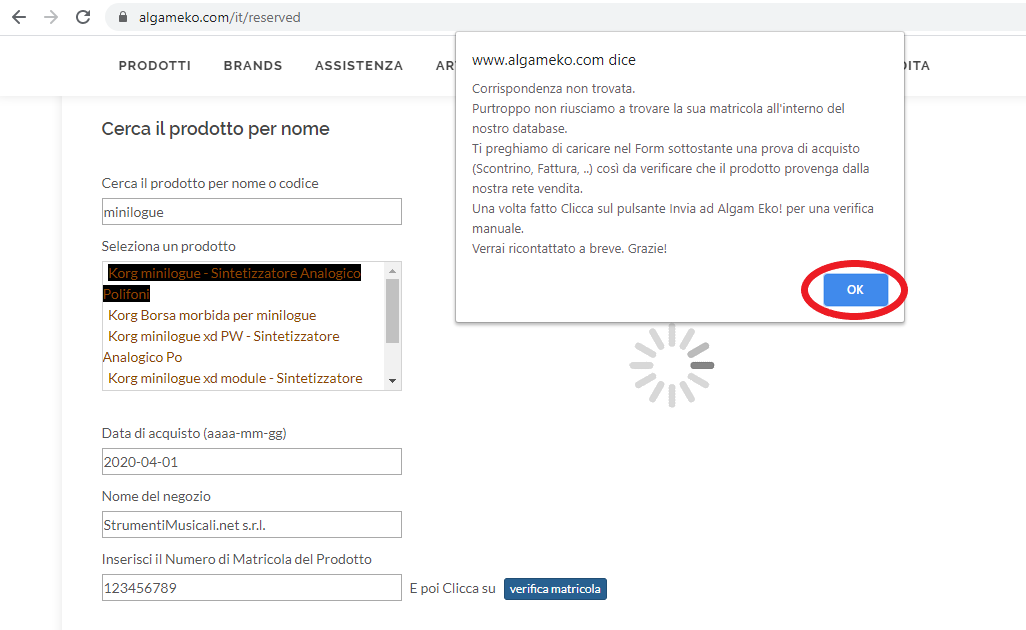Image resolution: width=1026 pixels, height=630 pixels.
Task: Select Korg Borsa morbida per minilogue
Action: 212,315
